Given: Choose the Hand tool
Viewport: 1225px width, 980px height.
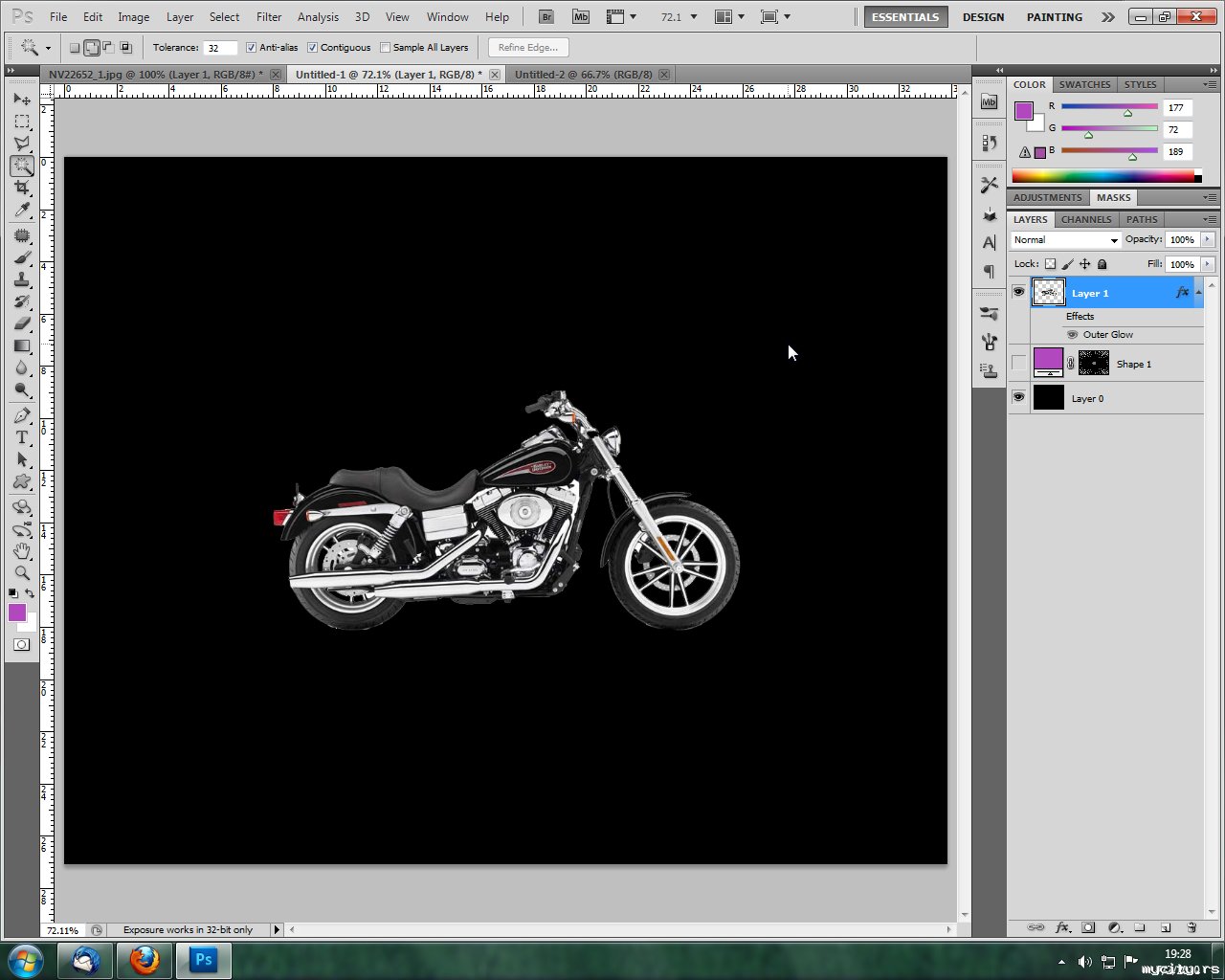Looking at the screenshot, I should (x=22, y=551).
